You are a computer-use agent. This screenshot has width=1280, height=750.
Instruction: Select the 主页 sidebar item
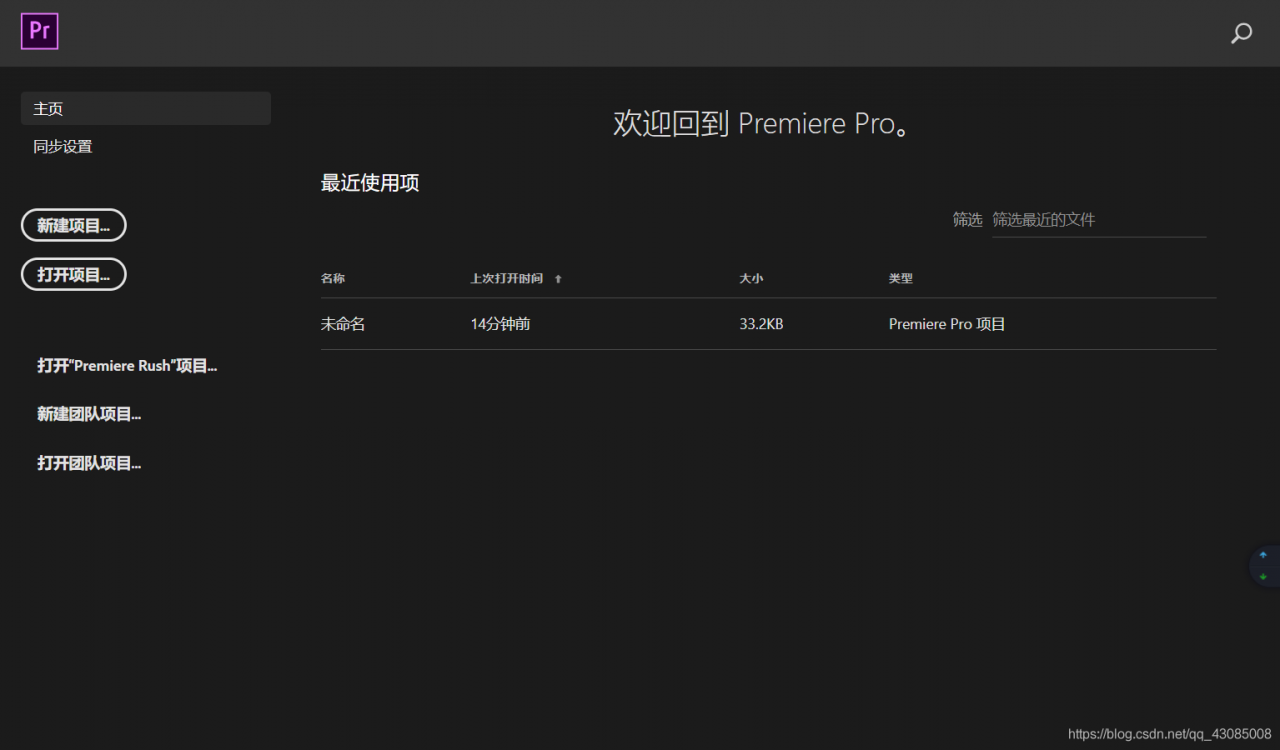(x=146, y=108)
